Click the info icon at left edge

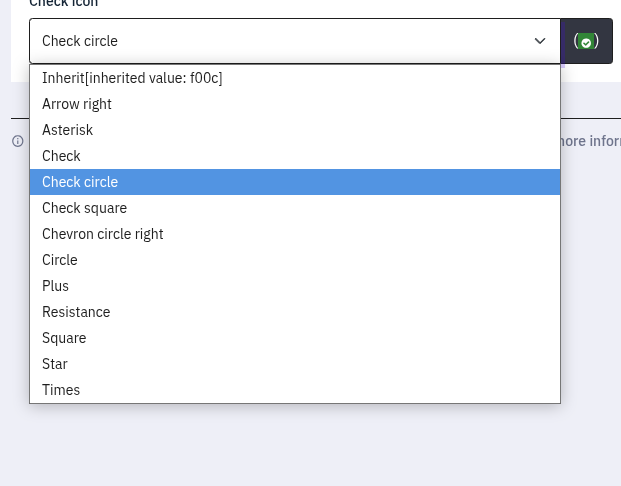point(17,141)
